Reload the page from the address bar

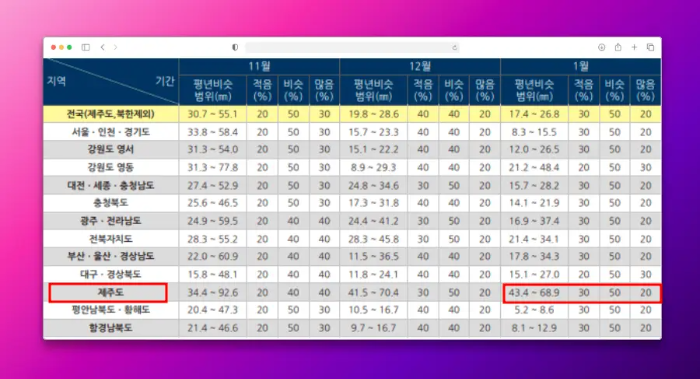click(x=454, y=48)
